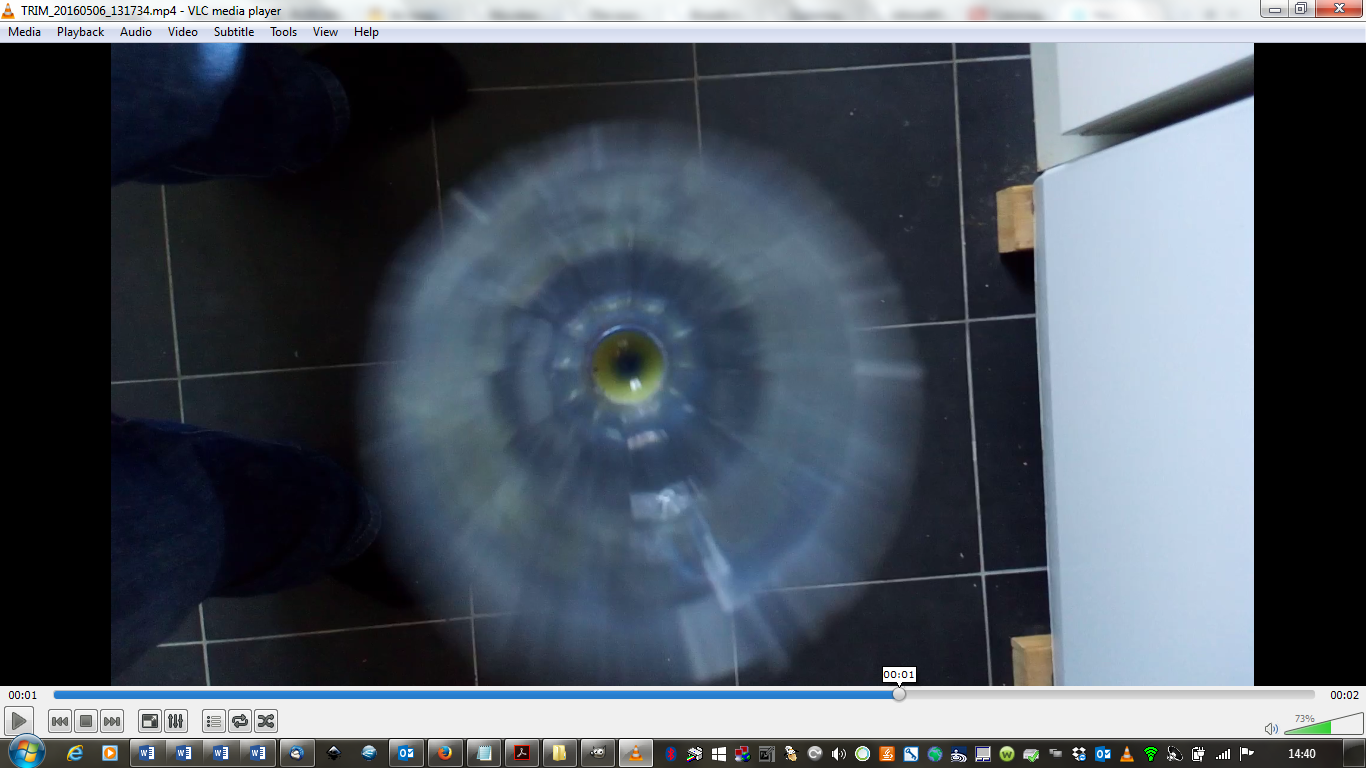Open the Help menu
The height and width of the screenshot is (768, 1366).
366,32
